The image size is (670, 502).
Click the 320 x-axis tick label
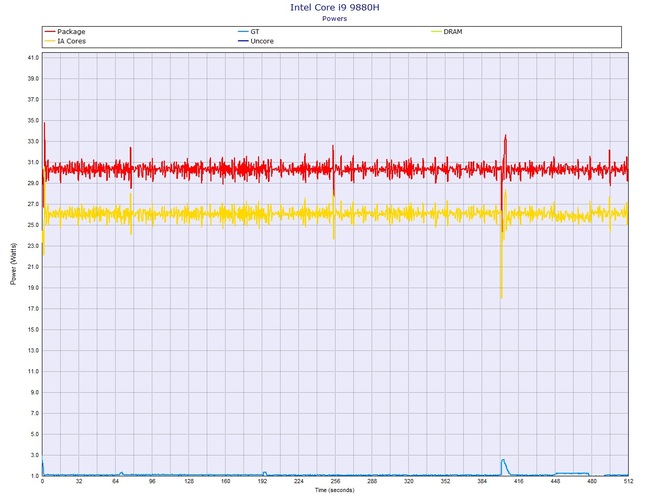pos(409,481)
